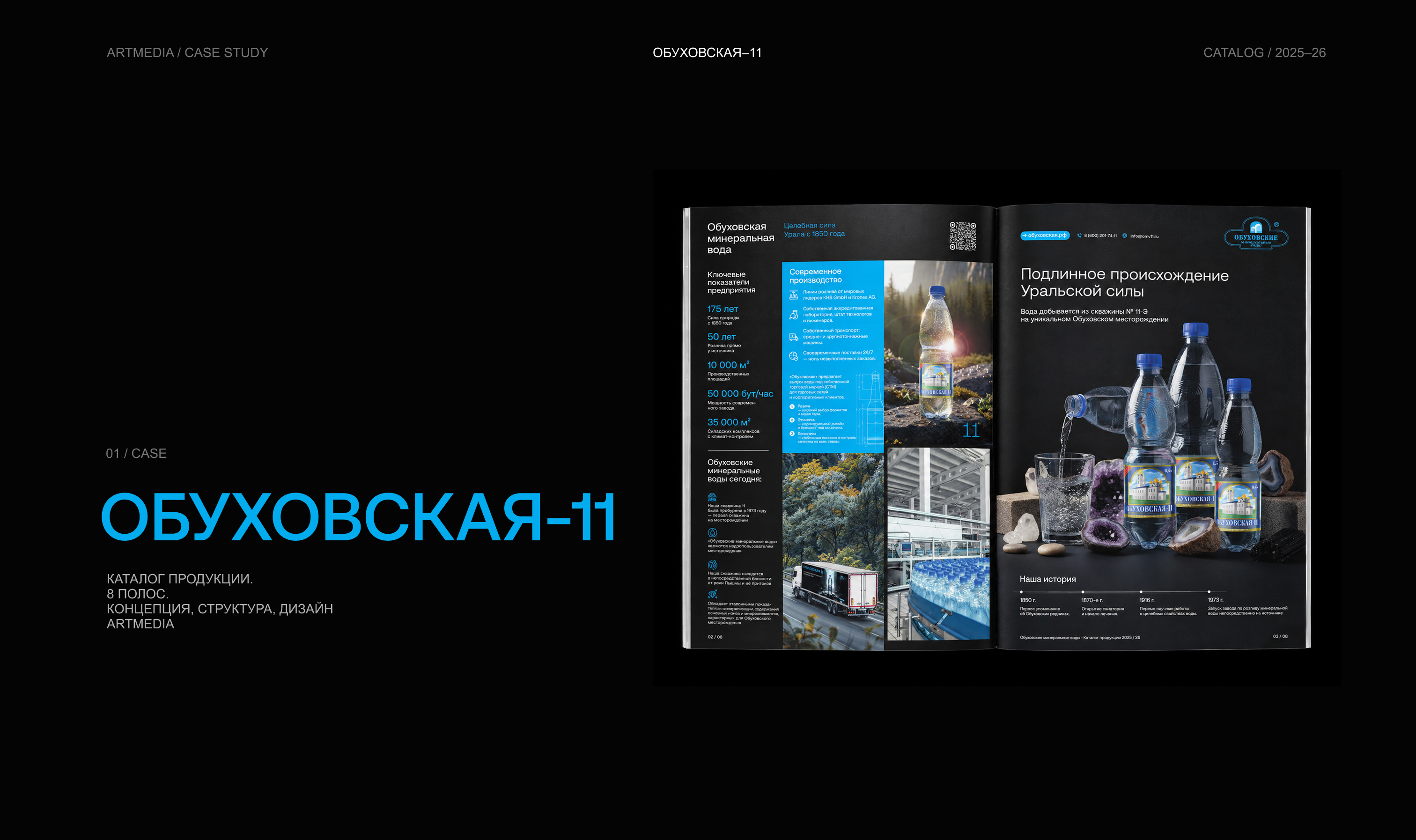Click Подлинное происхождение Уральской силы headline
This screenshot has height=840, width=1416.
coord(1125,283)
